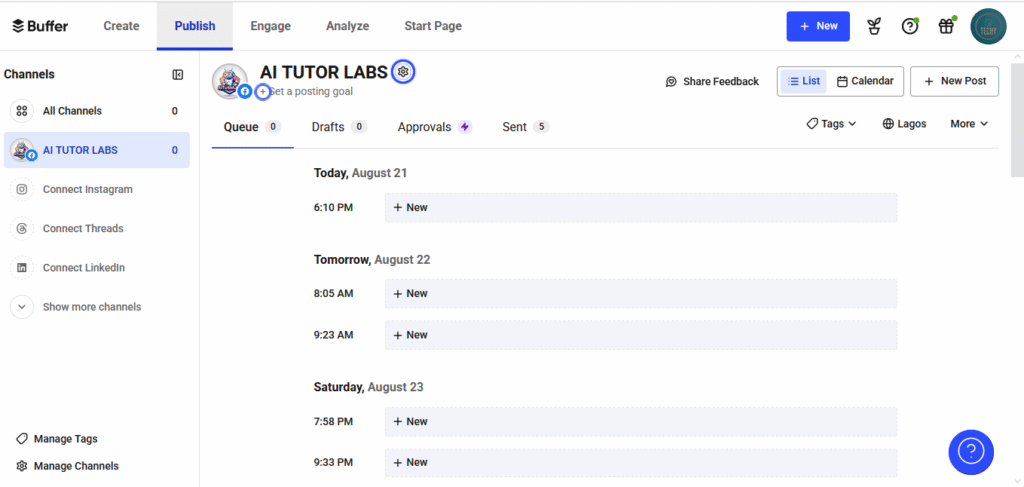Click the All Channels grid icon
Image resolution: width=1024 pixels, height=487 pixels.
coord(22,111)
